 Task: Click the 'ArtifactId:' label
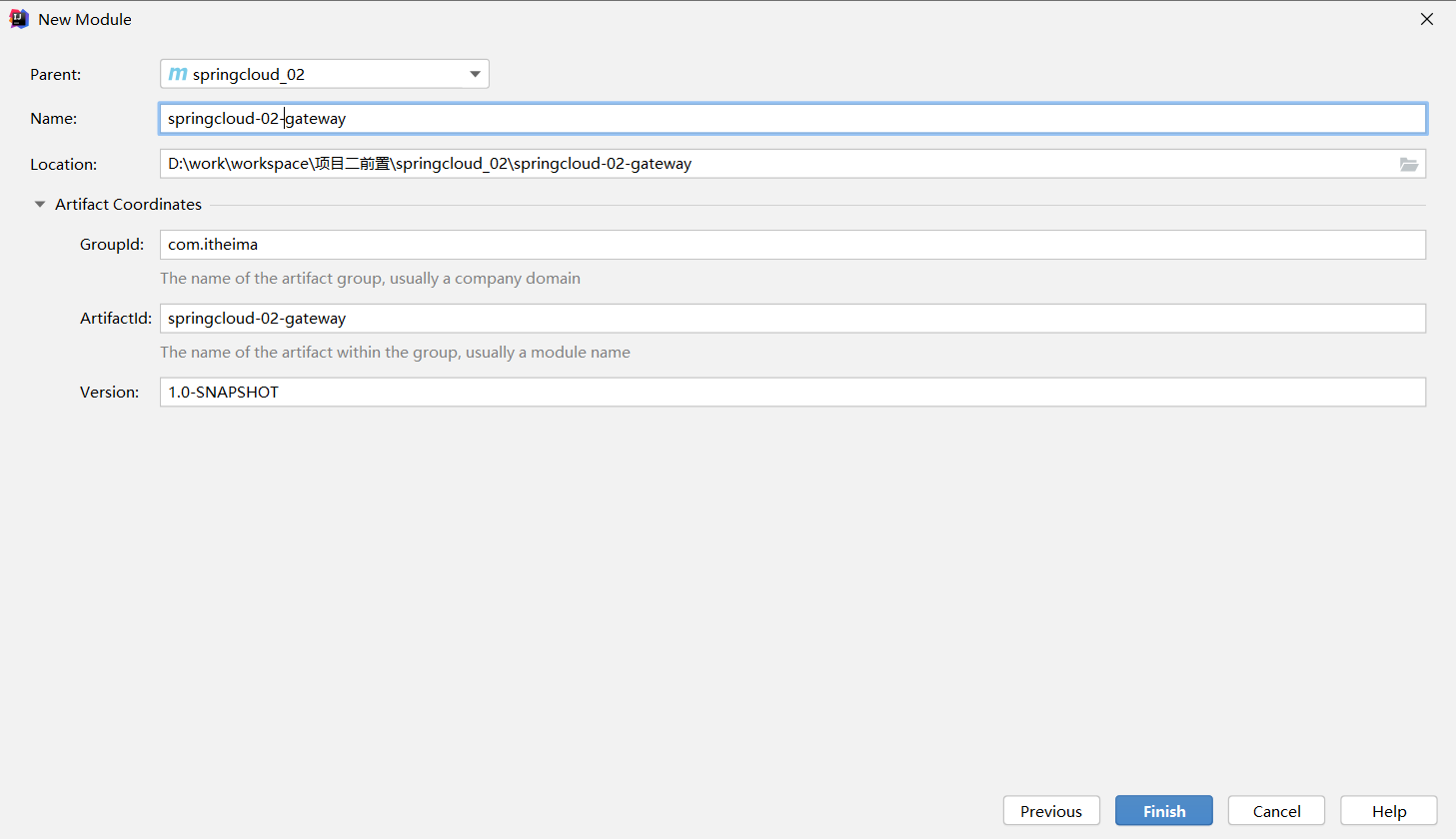[x=116, y=318]
